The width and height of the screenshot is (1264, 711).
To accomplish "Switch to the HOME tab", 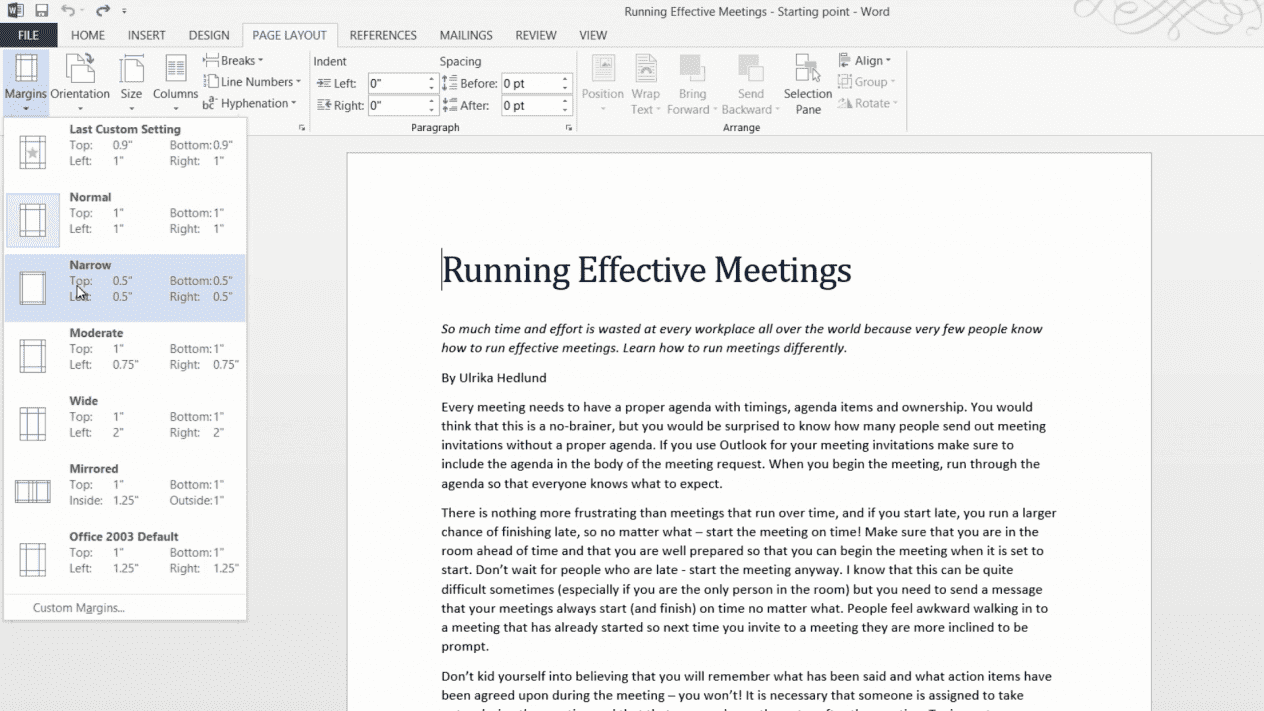I will [x=88, y=35].
